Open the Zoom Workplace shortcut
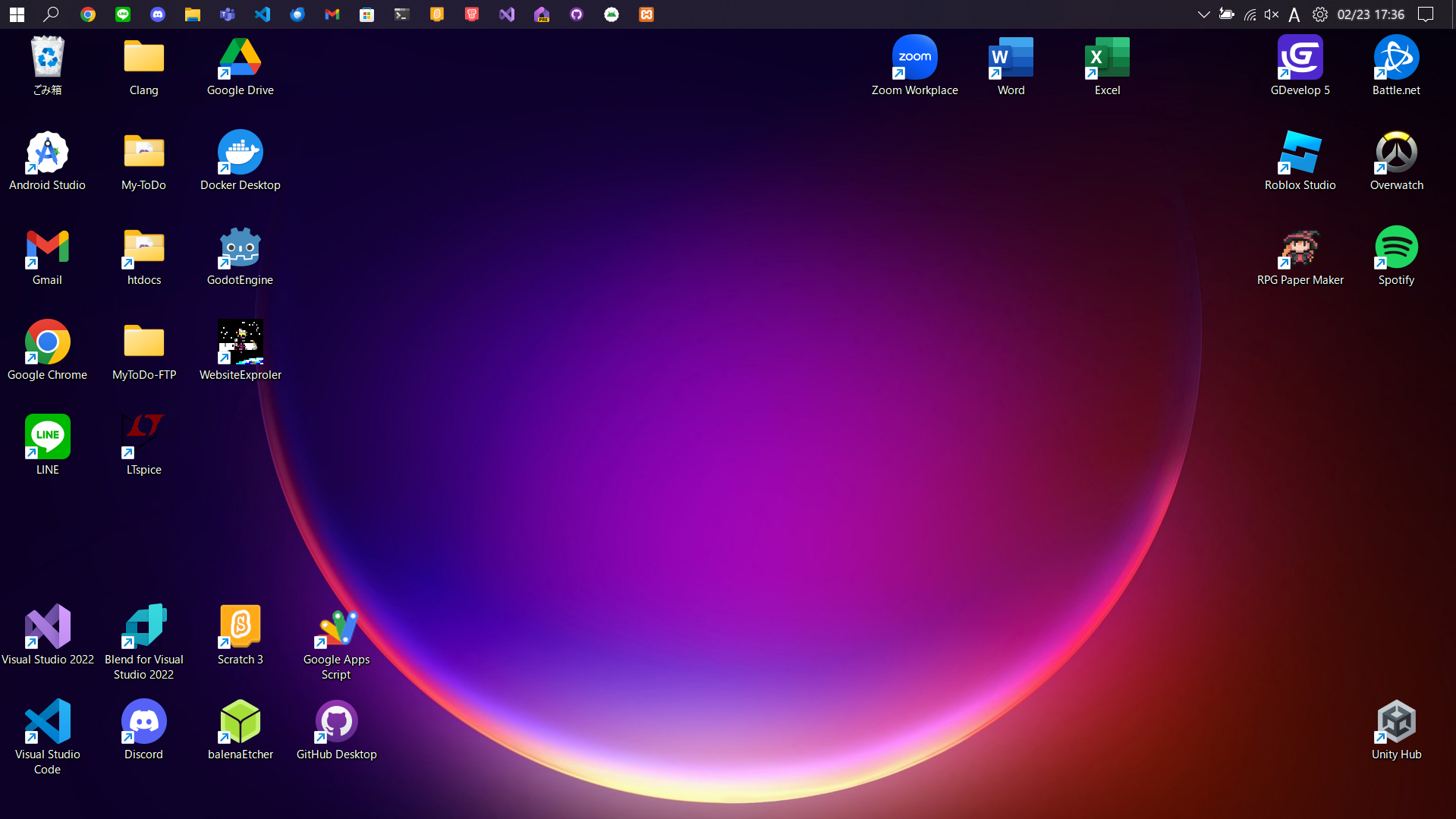Image resolution: width=1456 pixels, height=819 pixels. coord(914,66)
